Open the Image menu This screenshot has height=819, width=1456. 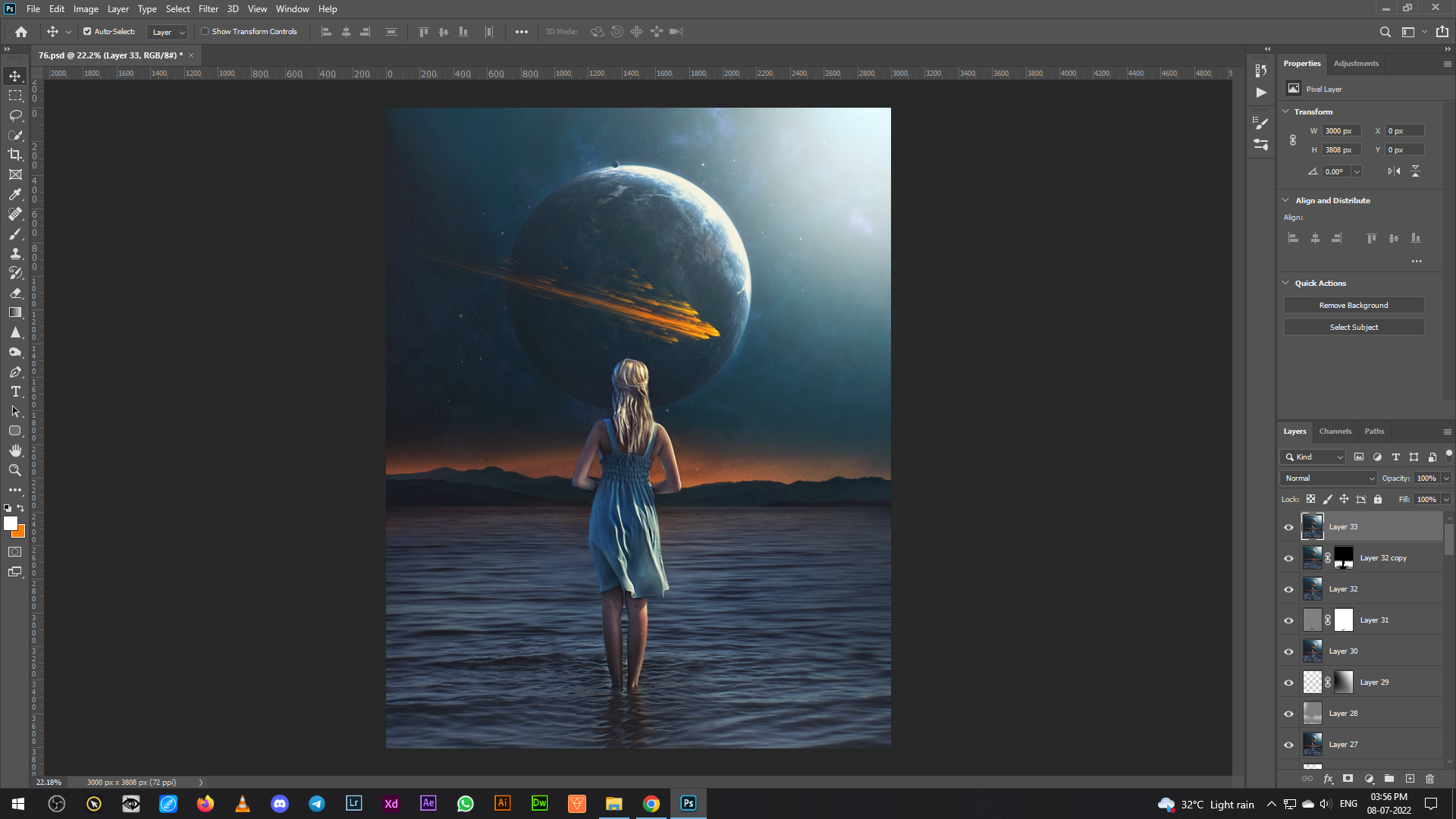coord(86,9)
